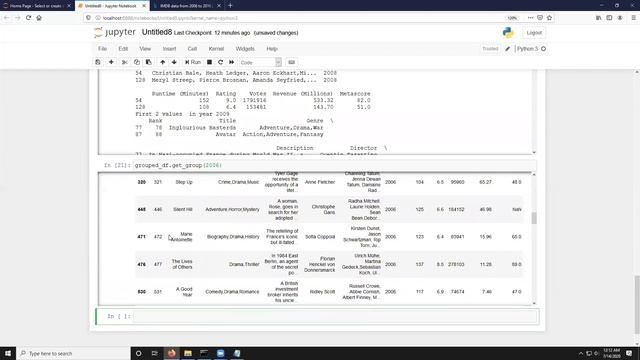Image resolution: width=640 pixels, height=360 pixels.
Task: Open the Kernel menu
Action: coord(216,49)
